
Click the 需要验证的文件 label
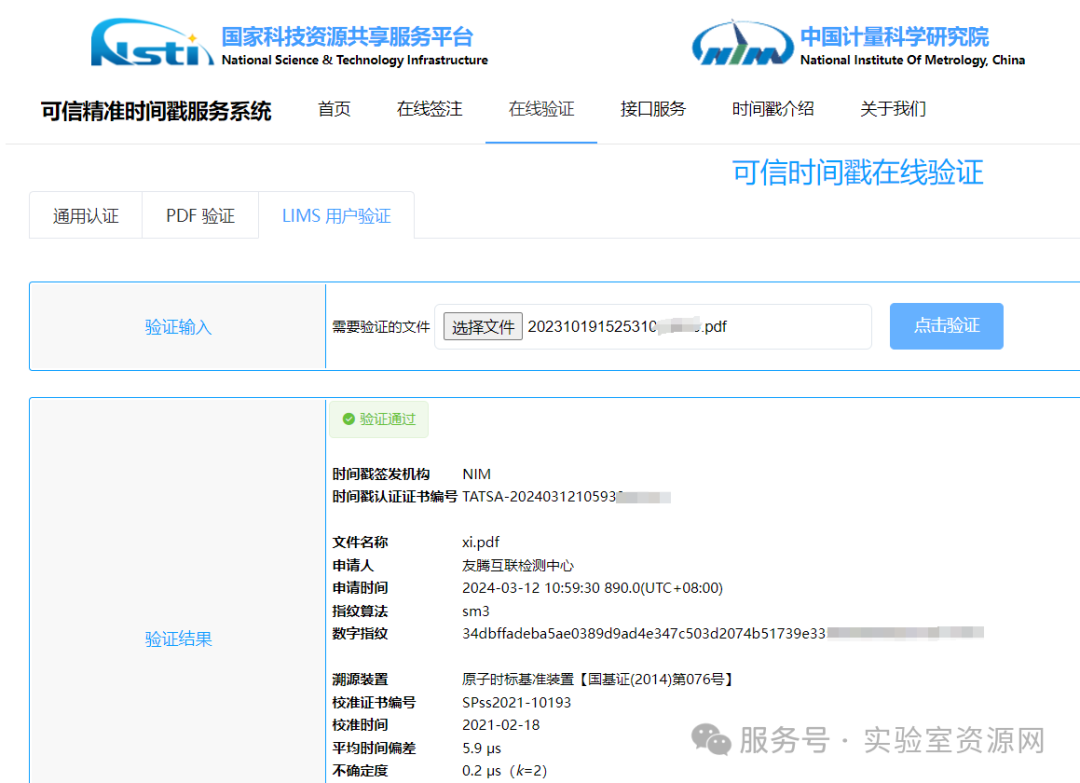381,327
